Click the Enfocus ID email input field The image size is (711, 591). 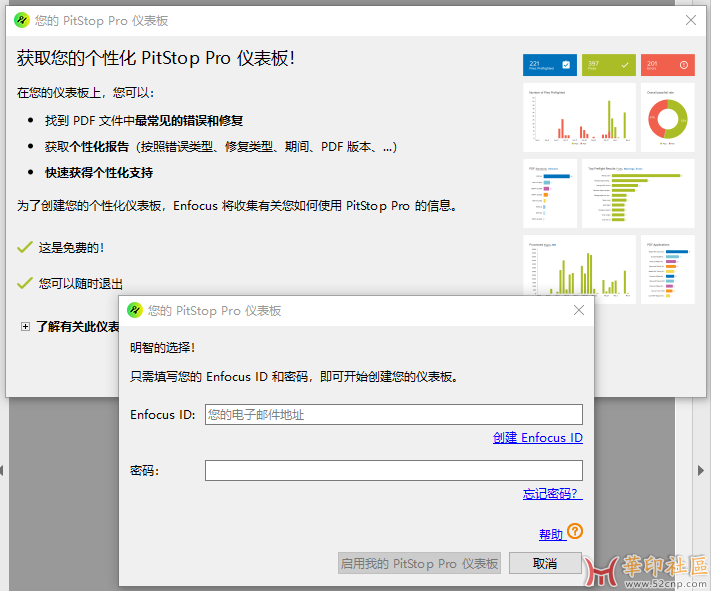pos(394,415)
